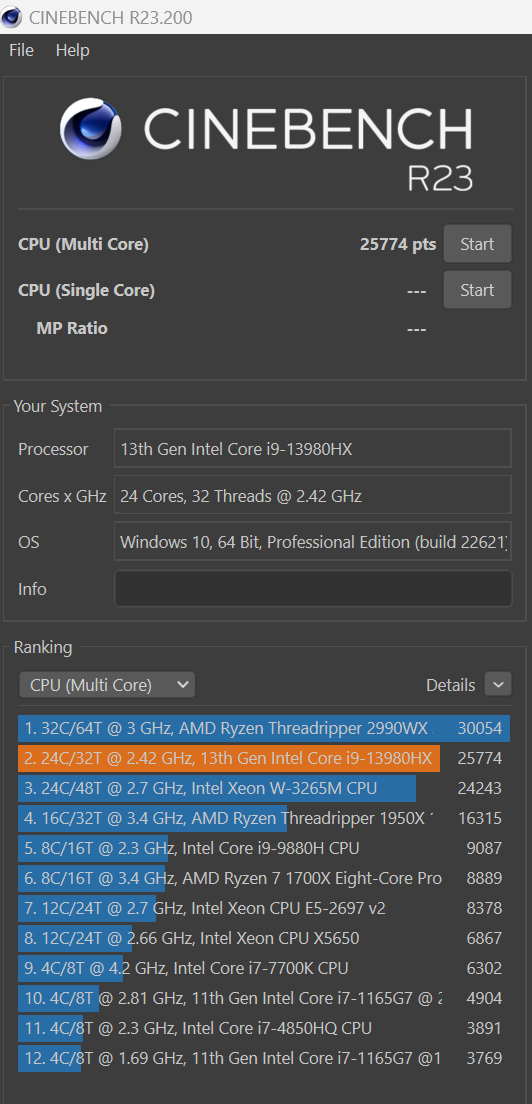The height and width of the screenshot is (1104, 532).
Task: Select the Processor name field
Action: coord(313,448)
